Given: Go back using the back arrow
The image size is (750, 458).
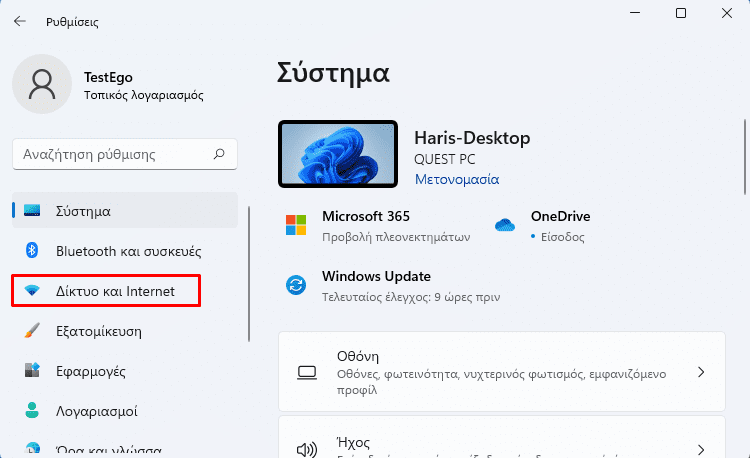Looking at the screenshot, I should 20,21.
